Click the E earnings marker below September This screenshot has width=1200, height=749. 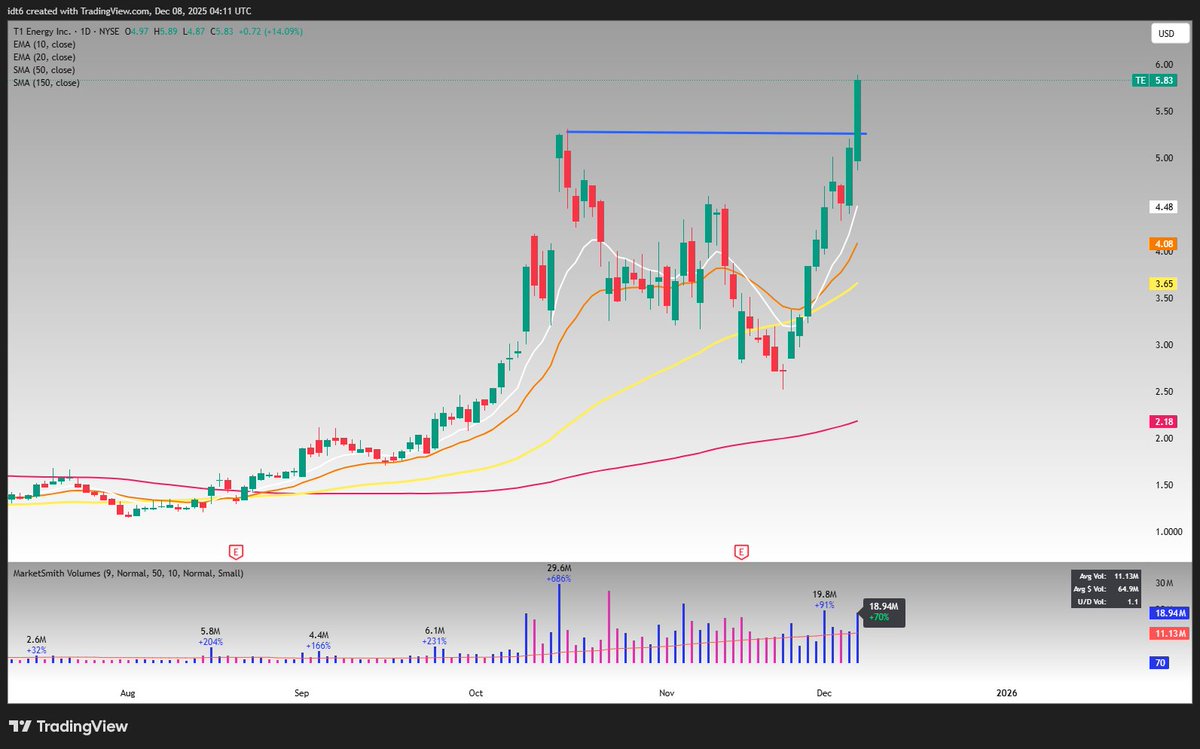[x=235, y=551]
